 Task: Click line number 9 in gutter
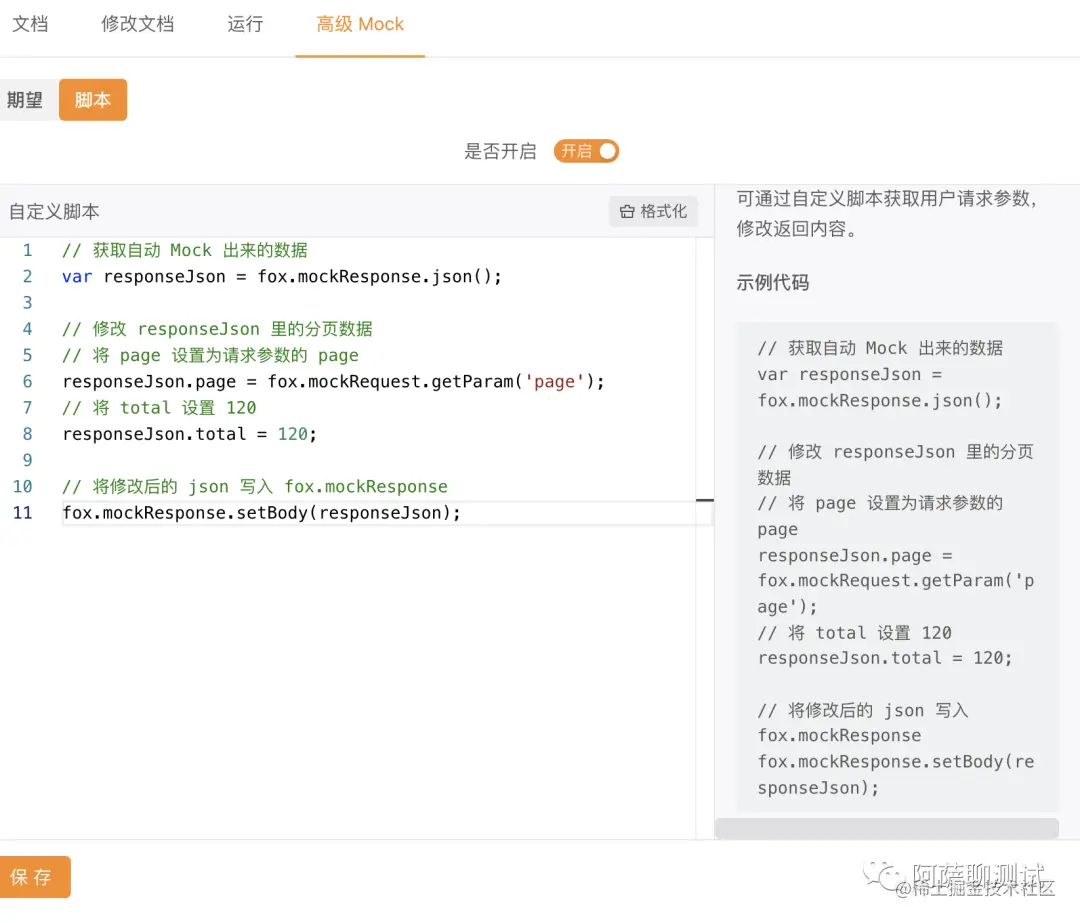[x=27, y=460]
